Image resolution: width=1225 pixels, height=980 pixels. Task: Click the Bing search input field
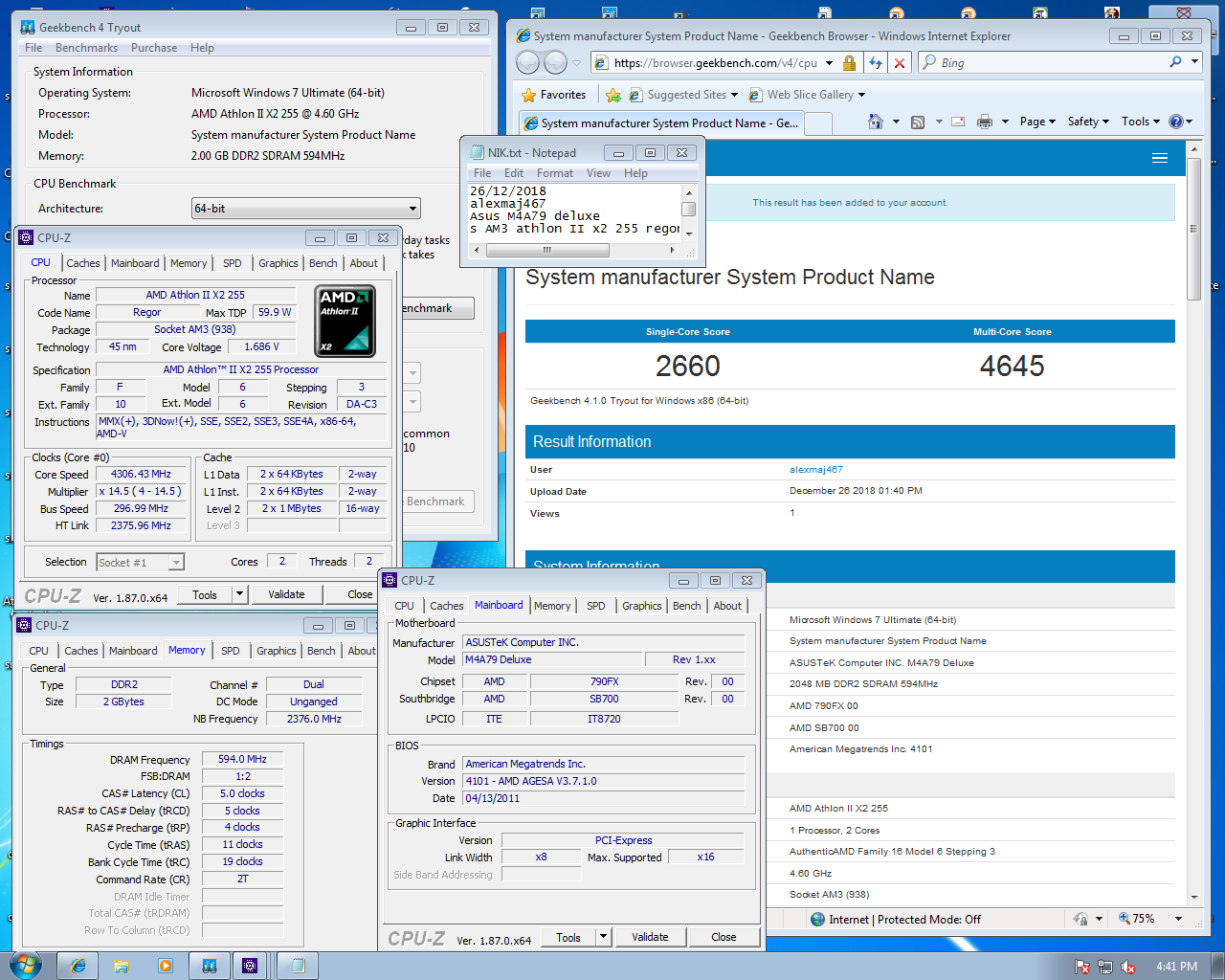pos(1051,62)
